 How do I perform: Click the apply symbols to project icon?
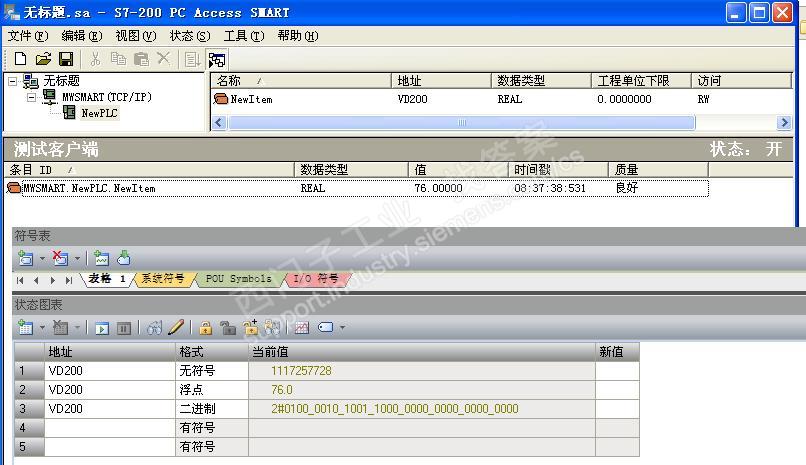(x=123, y=258)
